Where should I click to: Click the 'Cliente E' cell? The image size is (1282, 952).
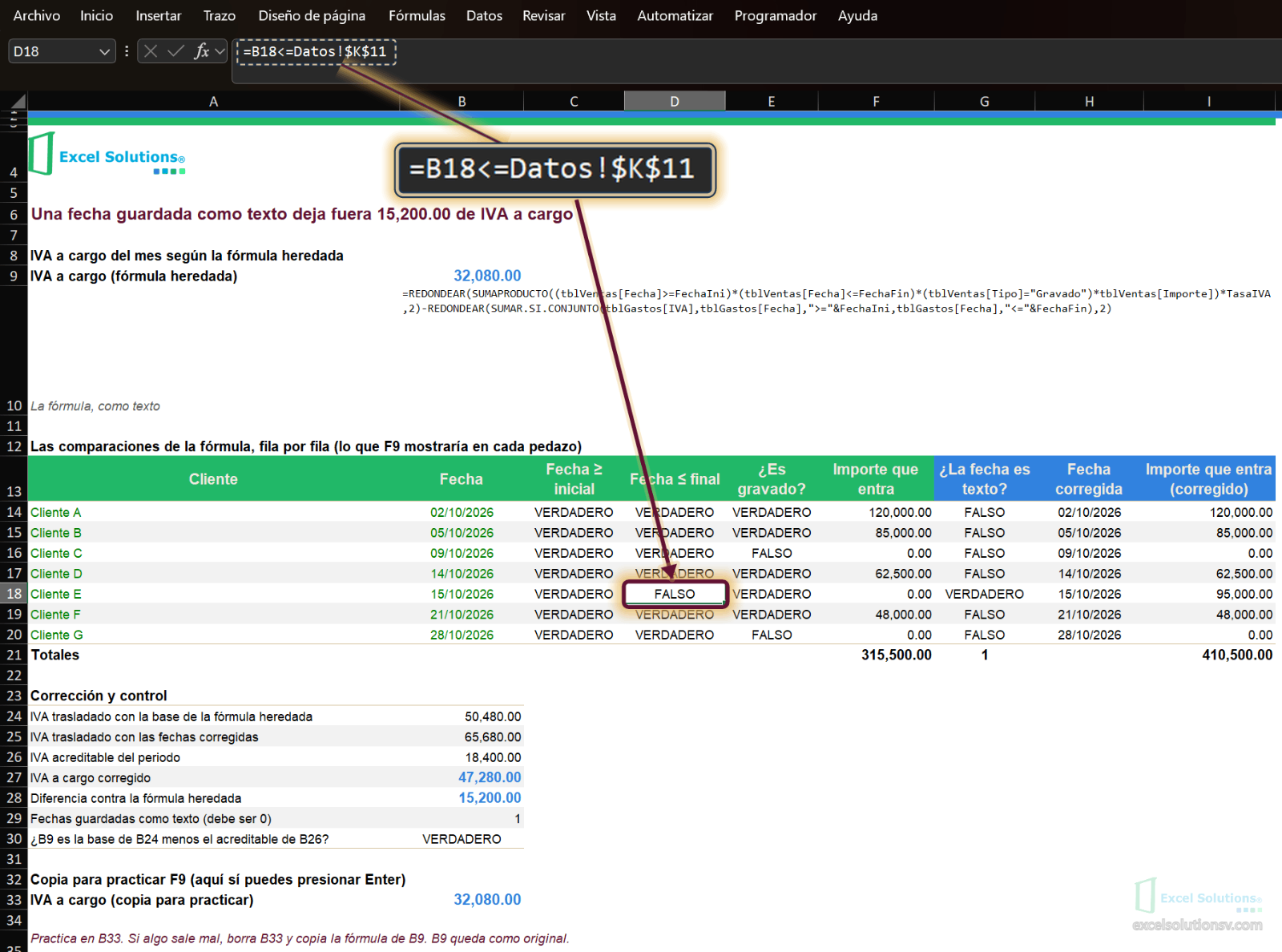pyautogui.click(x=214, y=594)
